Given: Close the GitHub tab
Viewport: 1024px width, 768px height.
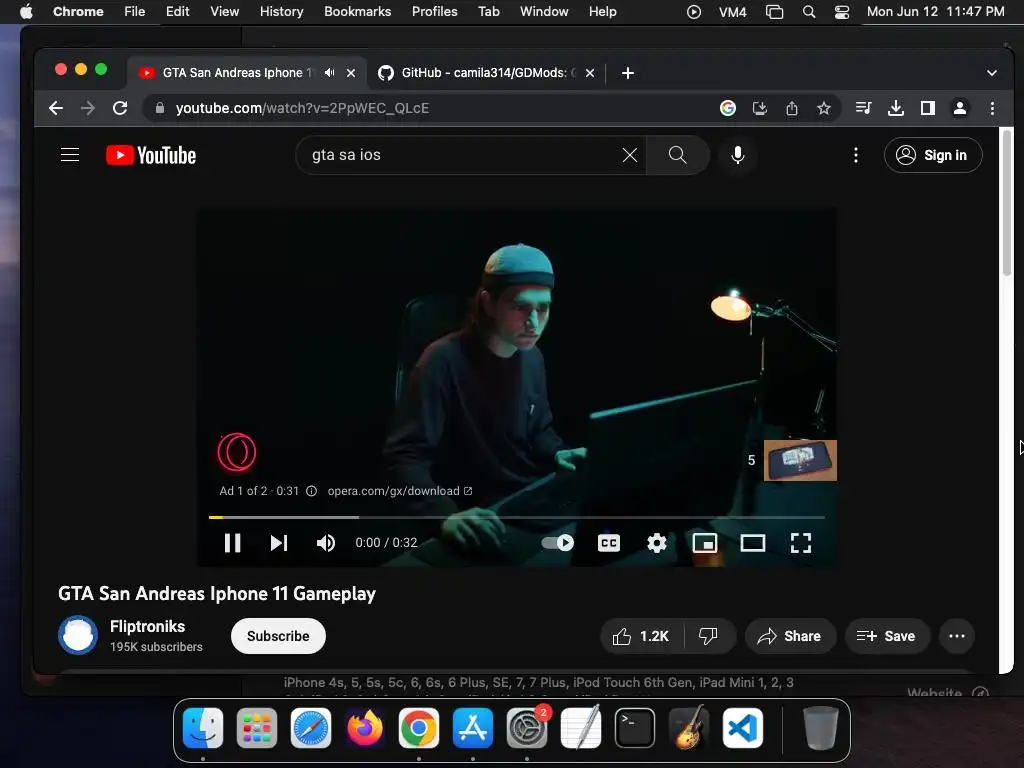Looking at the screenshot, I should [x=590, y=73].
